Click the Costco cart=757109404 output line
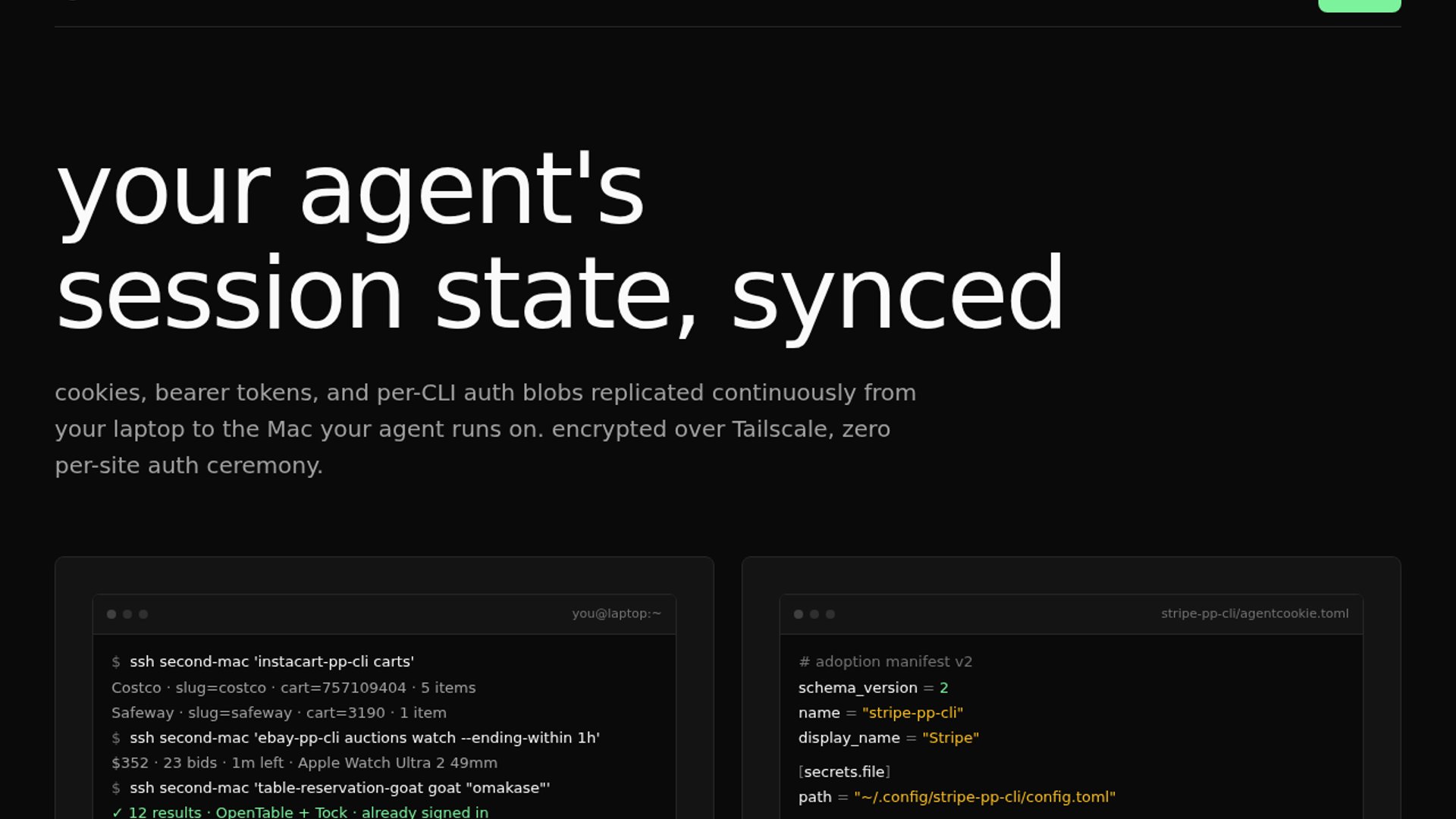The image size is (1456, 819). (x=293, y=688)
